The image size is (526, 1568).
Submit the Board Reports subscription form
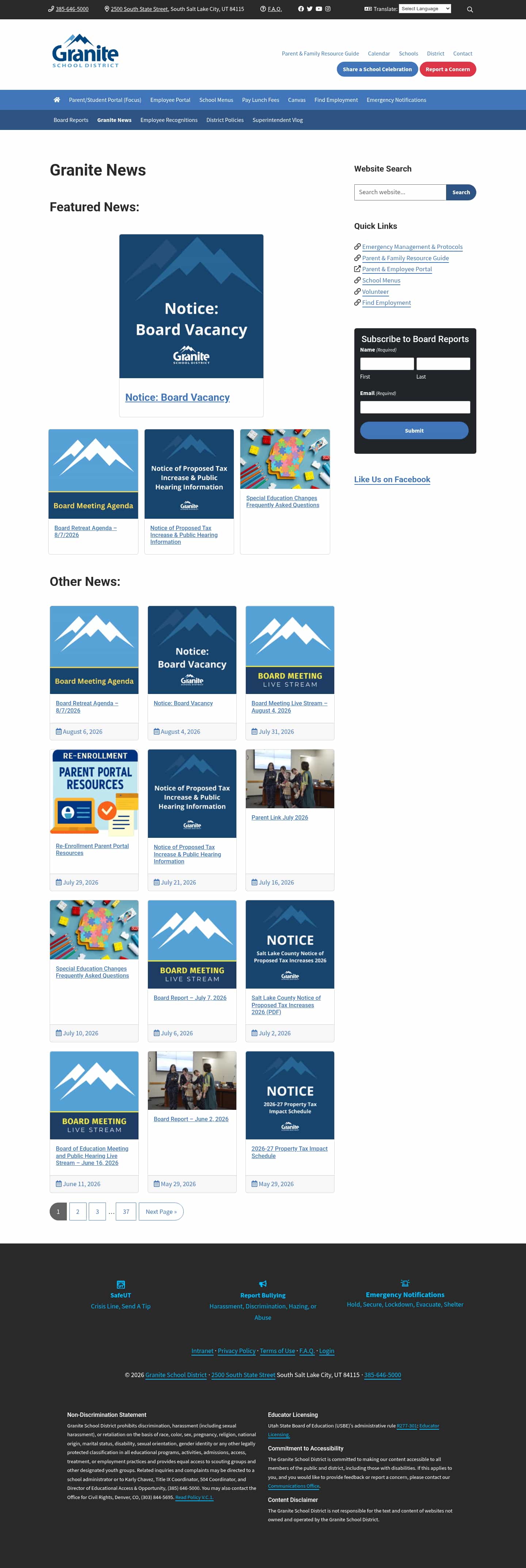click(414, 430)
